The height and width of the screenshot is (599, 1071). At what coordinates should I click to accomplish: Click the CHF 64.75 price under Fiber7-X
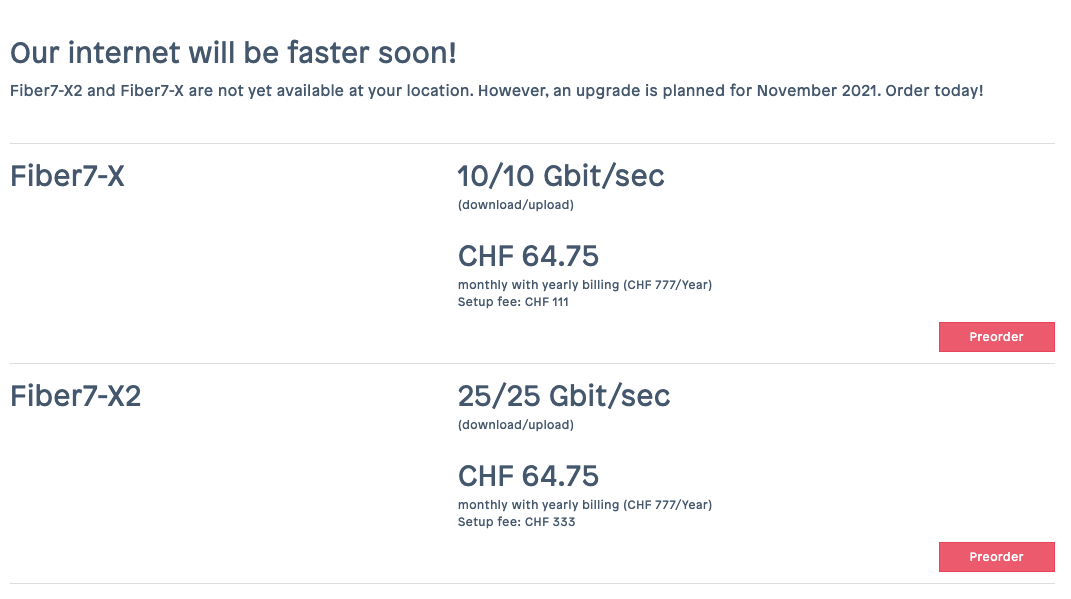[528, 256]
